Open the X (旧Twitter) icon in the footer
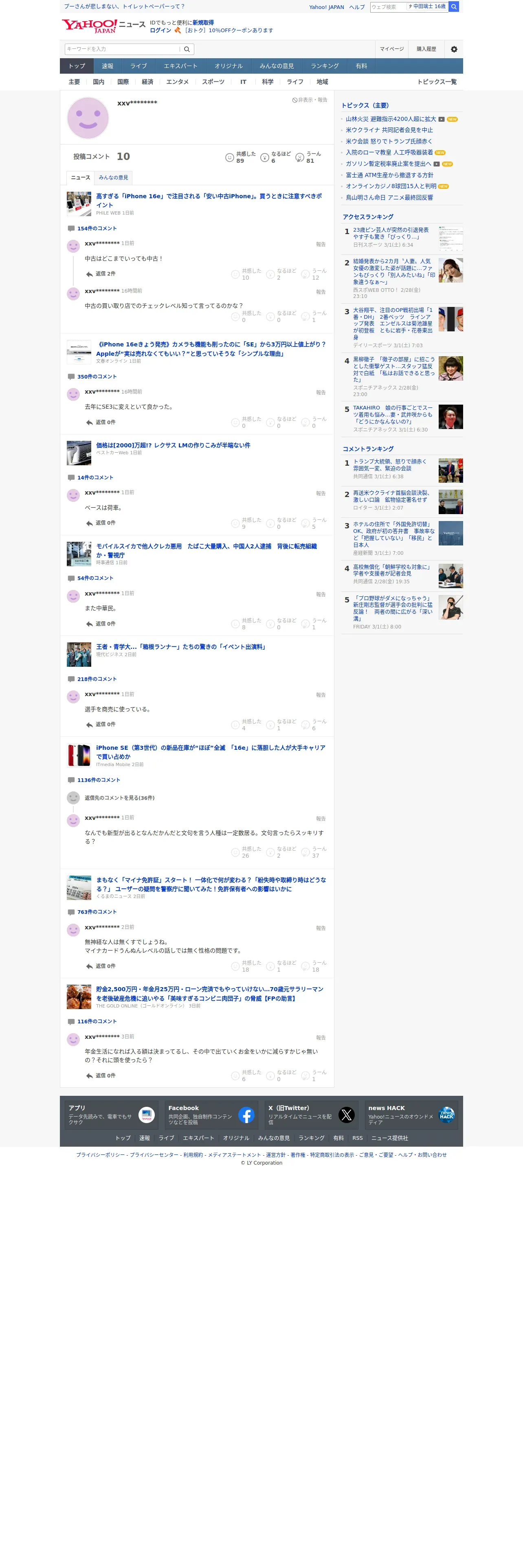The height and width of the screenshot is (1568, 523). (347, 1115)
